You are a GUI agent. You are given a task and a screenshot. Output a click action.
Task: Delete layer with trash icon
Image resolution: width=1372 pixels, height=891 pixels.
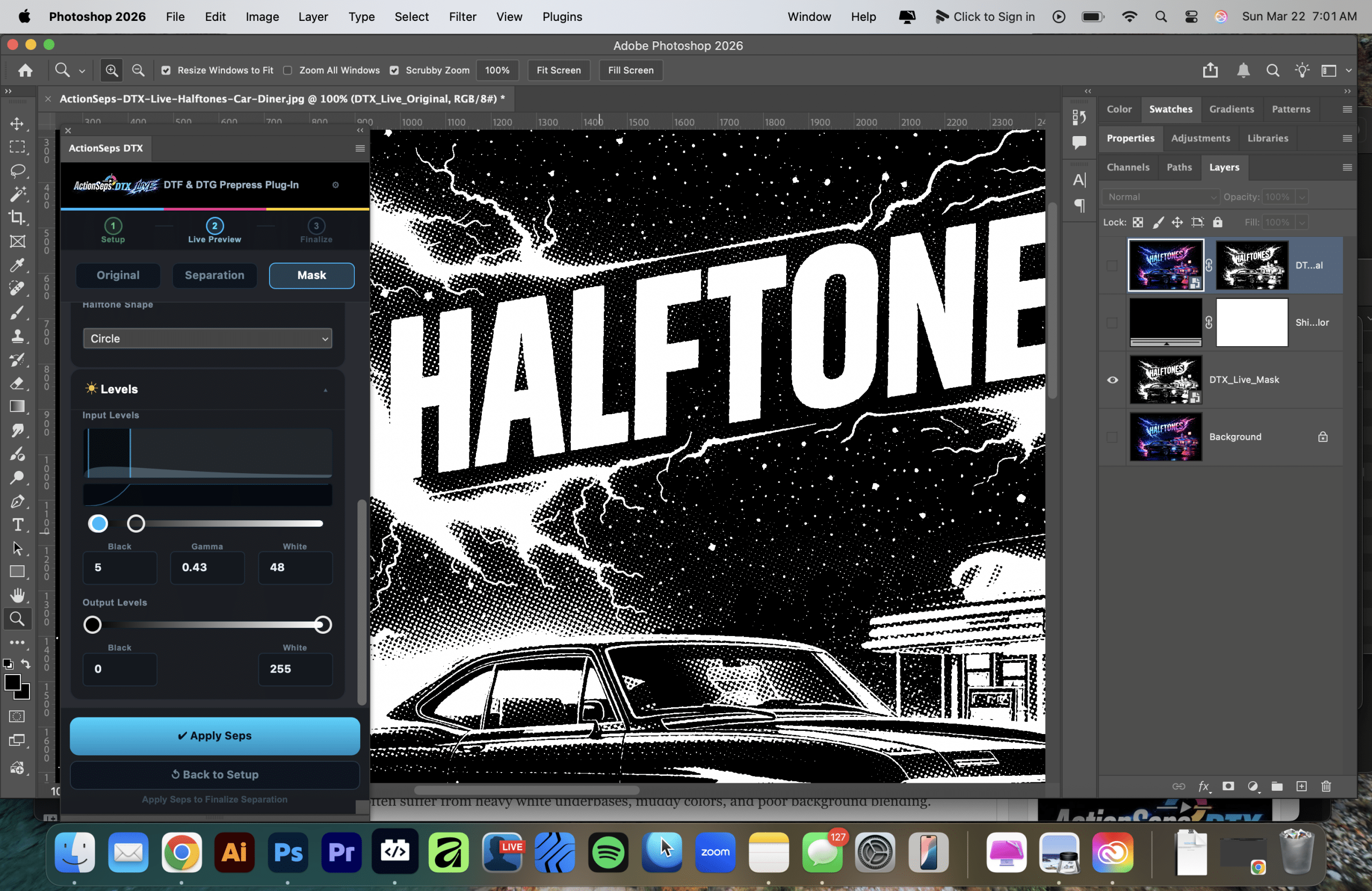click(1326, 786)
